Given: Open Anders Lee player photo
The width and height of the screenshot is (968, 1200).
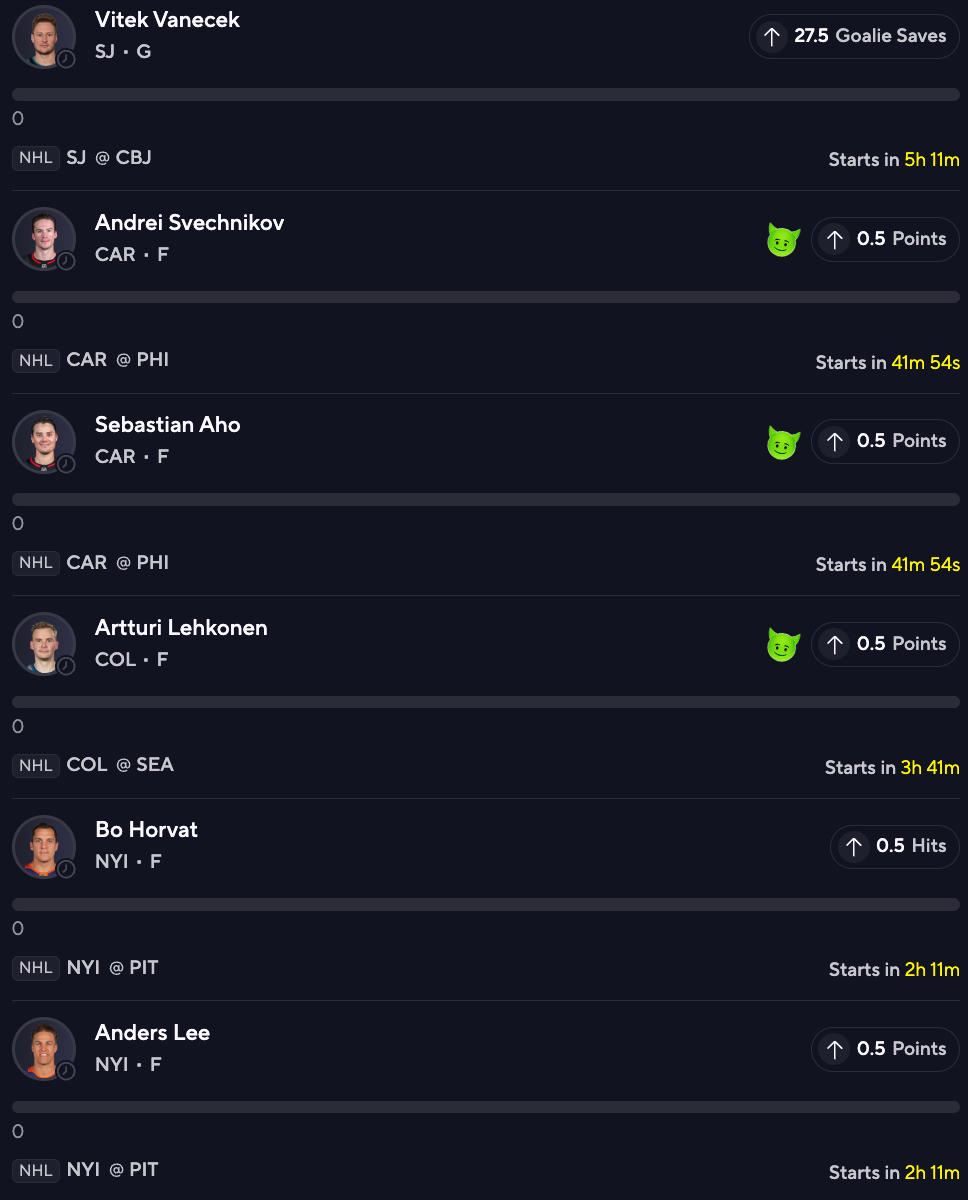Looking at the screenshot, I should pyautogui.click(x=43, y=1049).
